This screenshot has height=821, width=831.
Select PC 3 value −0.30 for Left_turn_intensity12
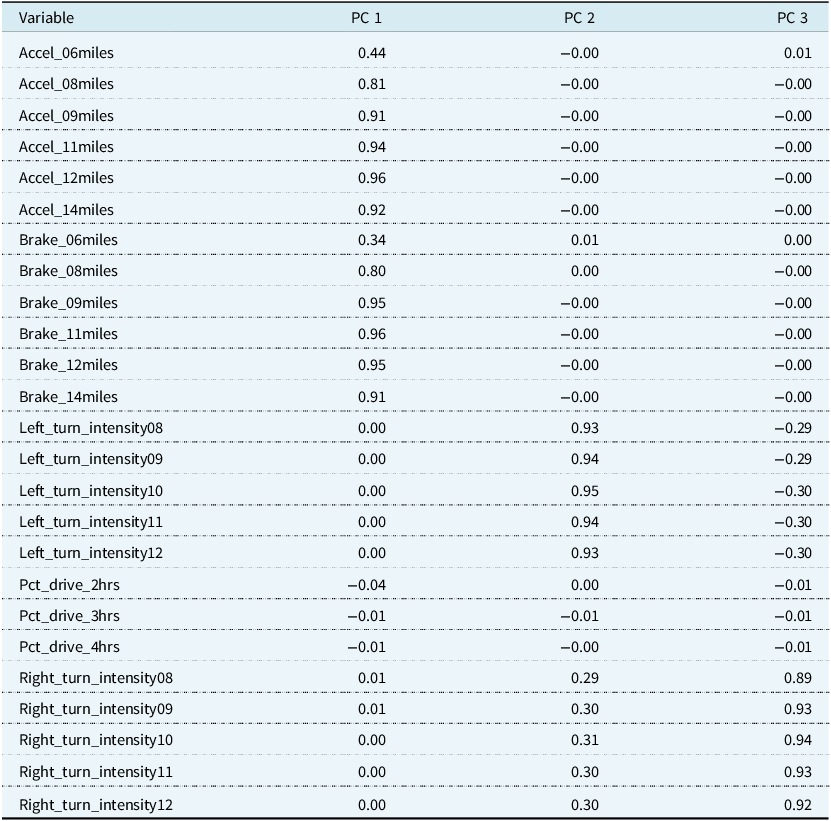click(793, 553)
